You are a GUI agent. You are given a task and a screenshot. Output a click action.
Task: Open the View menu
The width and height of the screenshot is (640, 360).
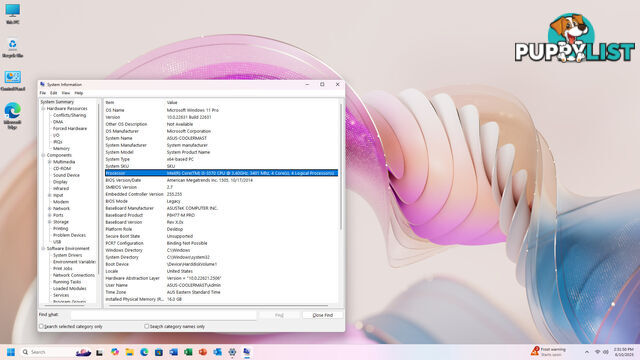[x=65, y=93]
